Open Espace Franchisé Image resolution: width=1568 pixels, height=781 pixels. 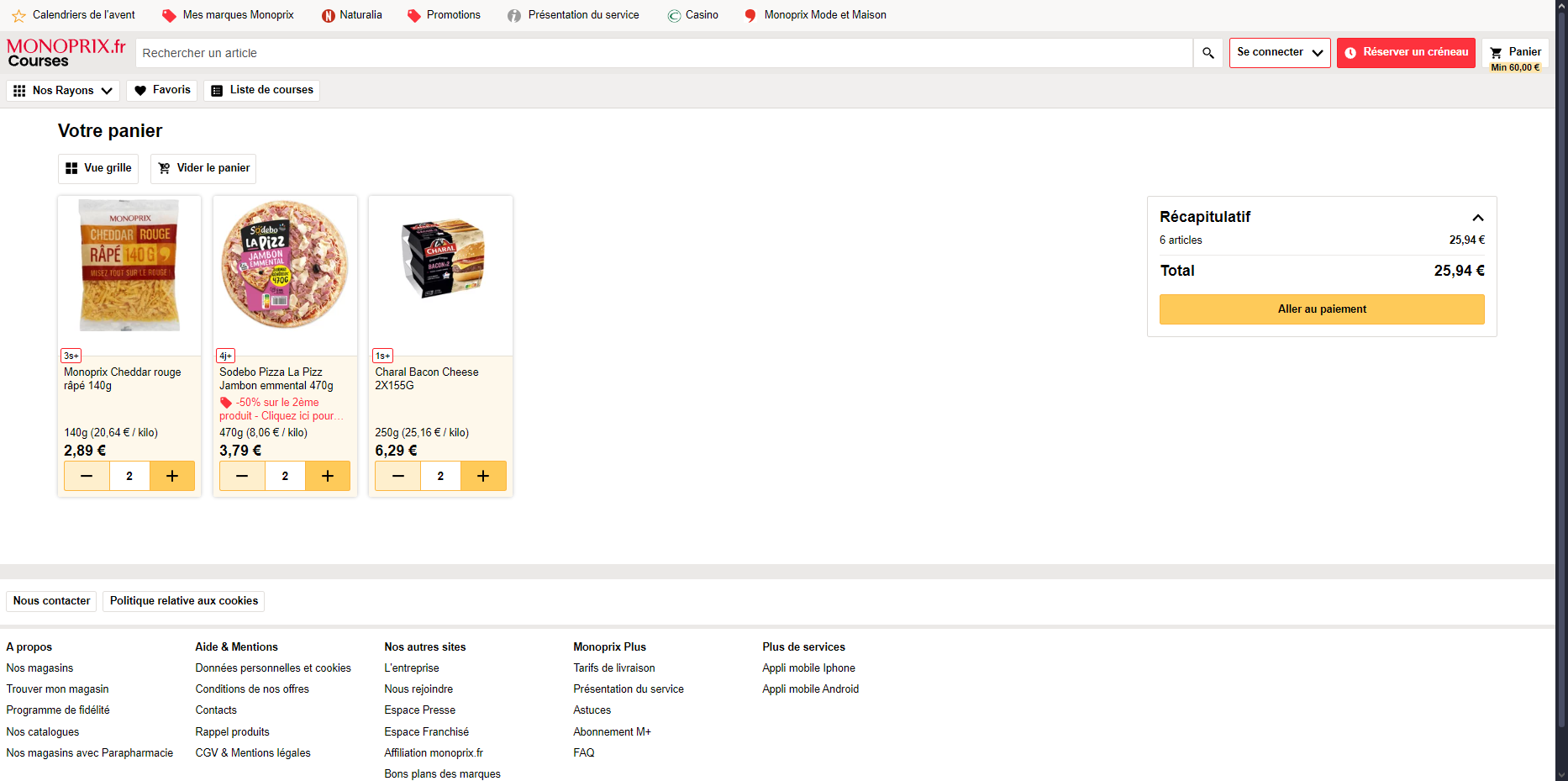pyautogui.click(x=427, y=732)
